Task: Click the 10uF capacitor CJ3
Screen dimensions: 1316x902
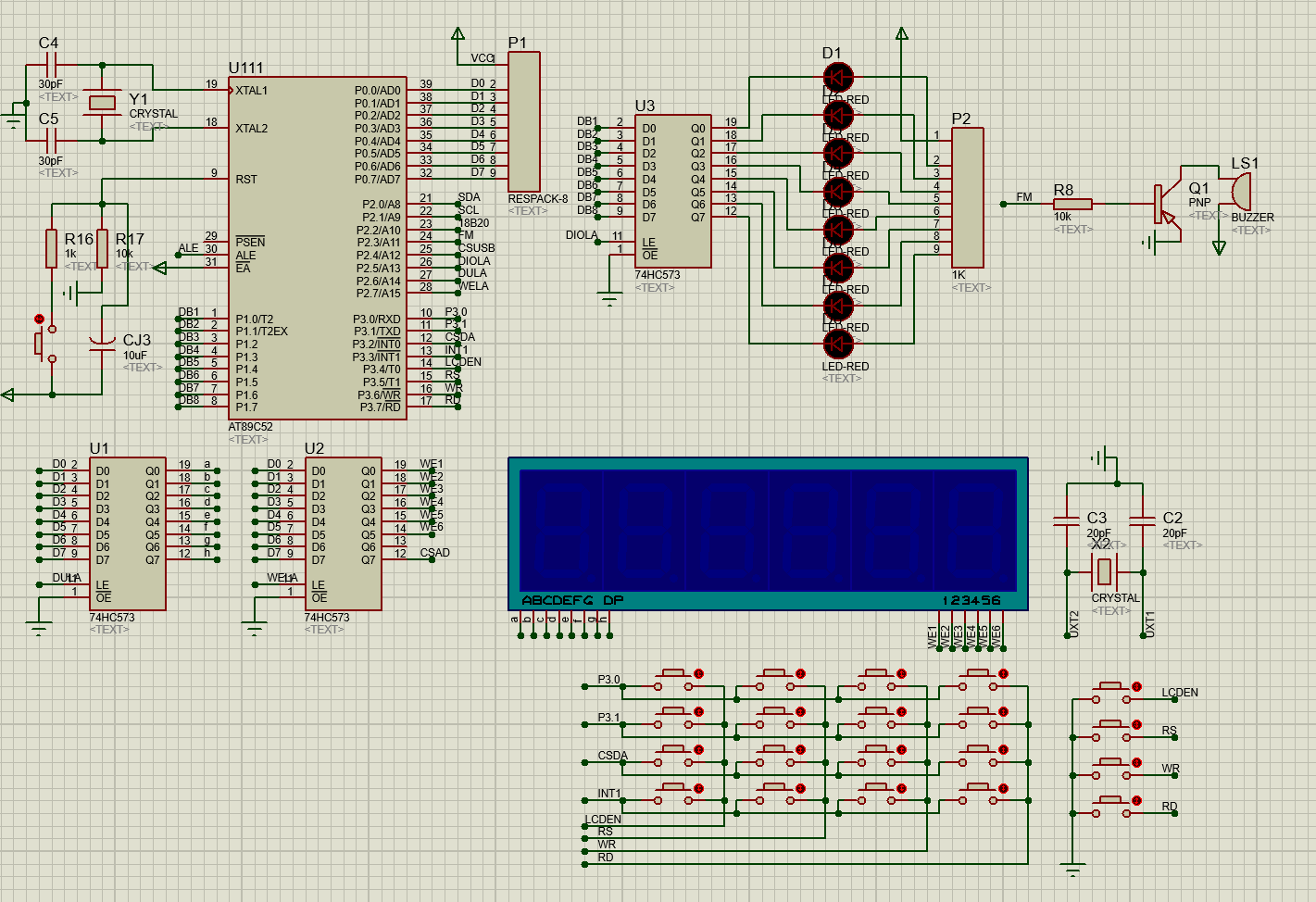Action: point(102,345)
